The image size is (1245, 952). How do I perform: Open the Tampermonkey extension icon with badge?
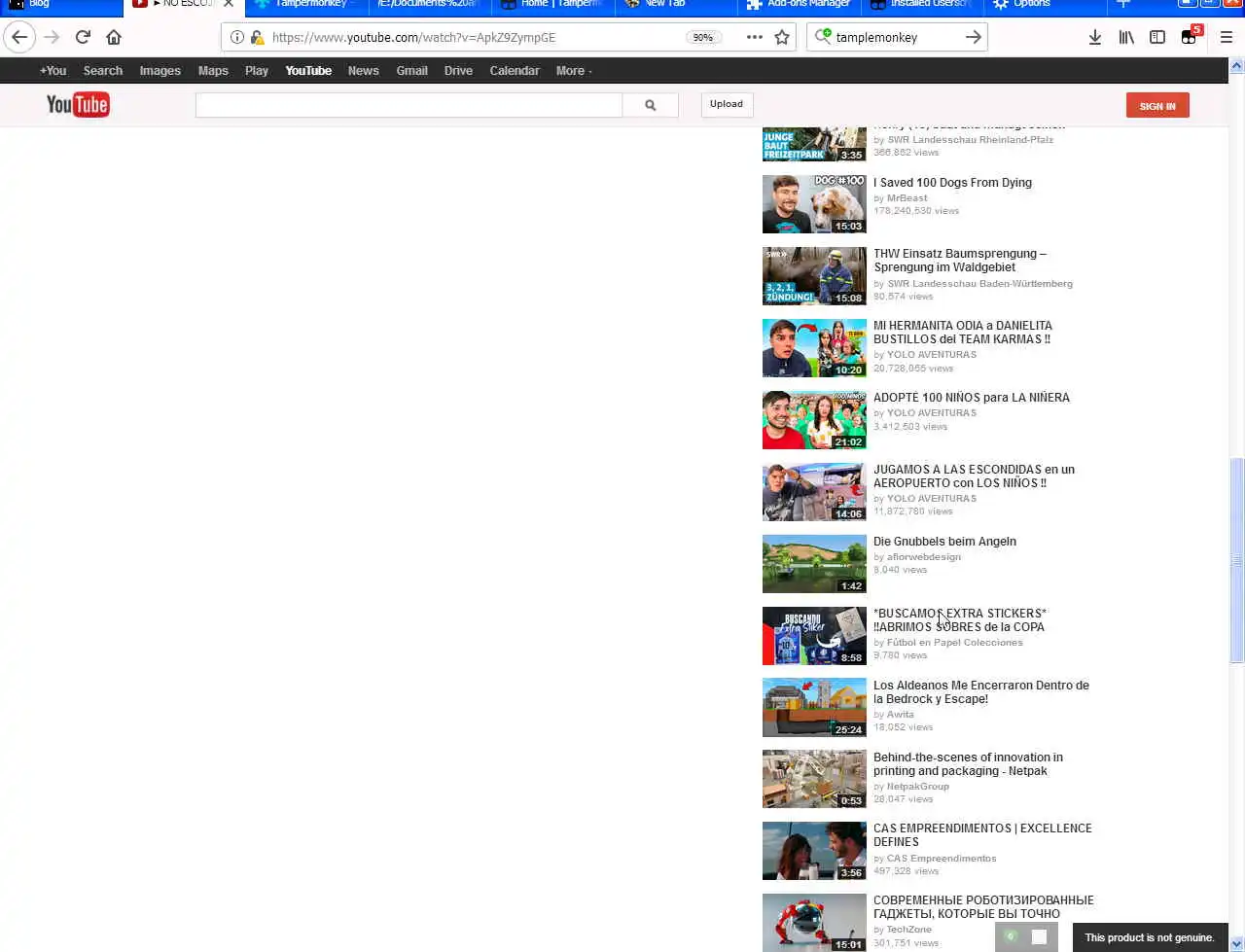(1191, 36)
